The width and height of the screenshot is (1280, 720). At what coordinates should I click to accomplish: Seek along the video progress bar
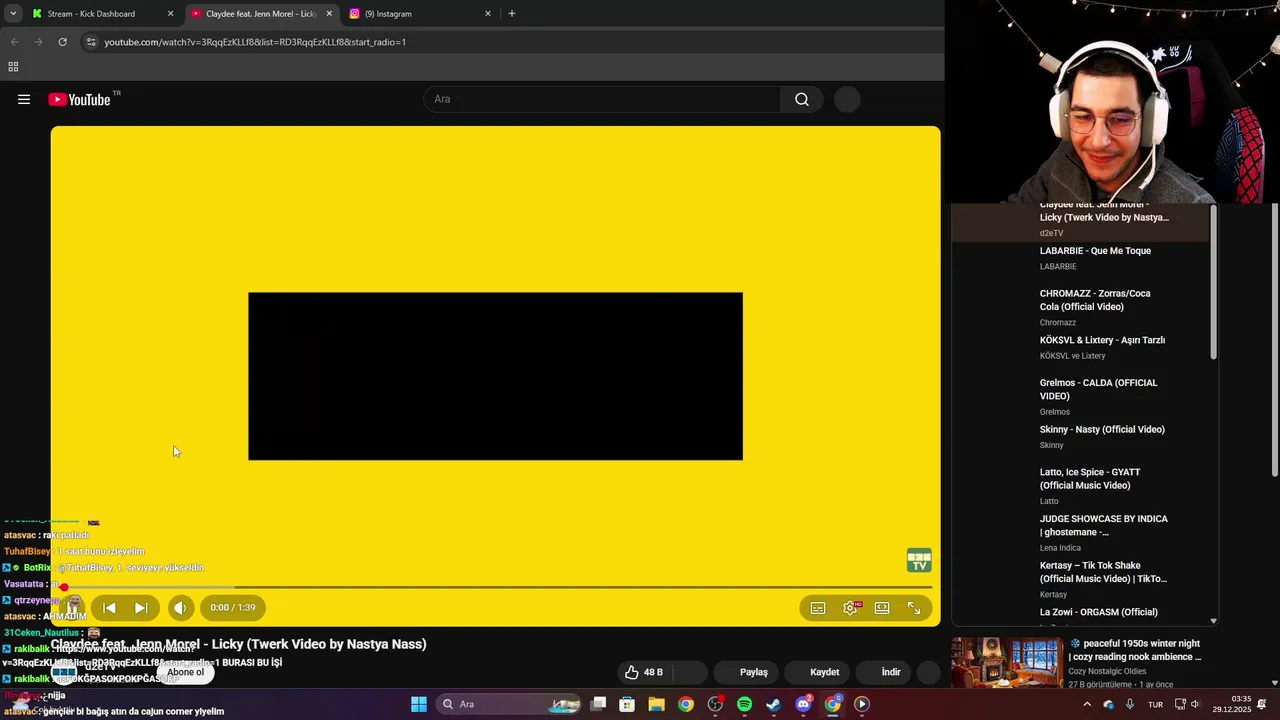point(495,587)
